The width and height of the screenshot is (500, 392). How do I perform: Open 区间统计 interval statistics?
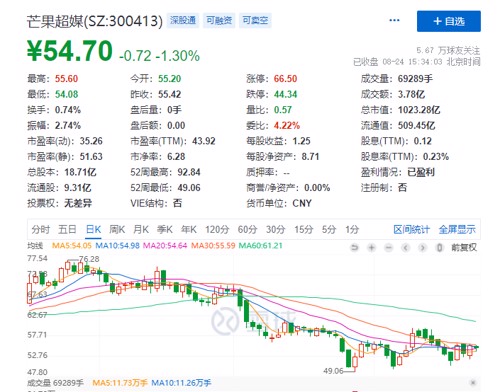coord(412,229)
